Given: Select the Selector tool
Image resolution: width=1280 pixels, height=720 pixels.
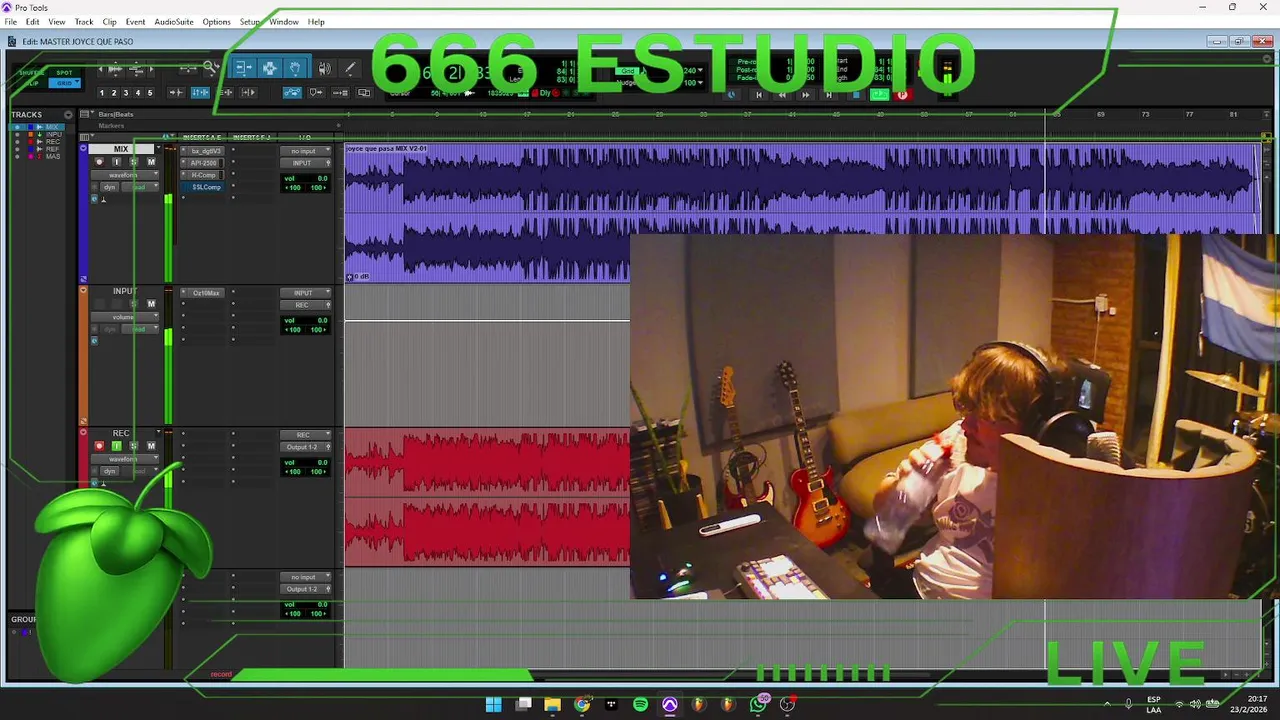Looking at the screenshot, I should [x=270, y=67].
